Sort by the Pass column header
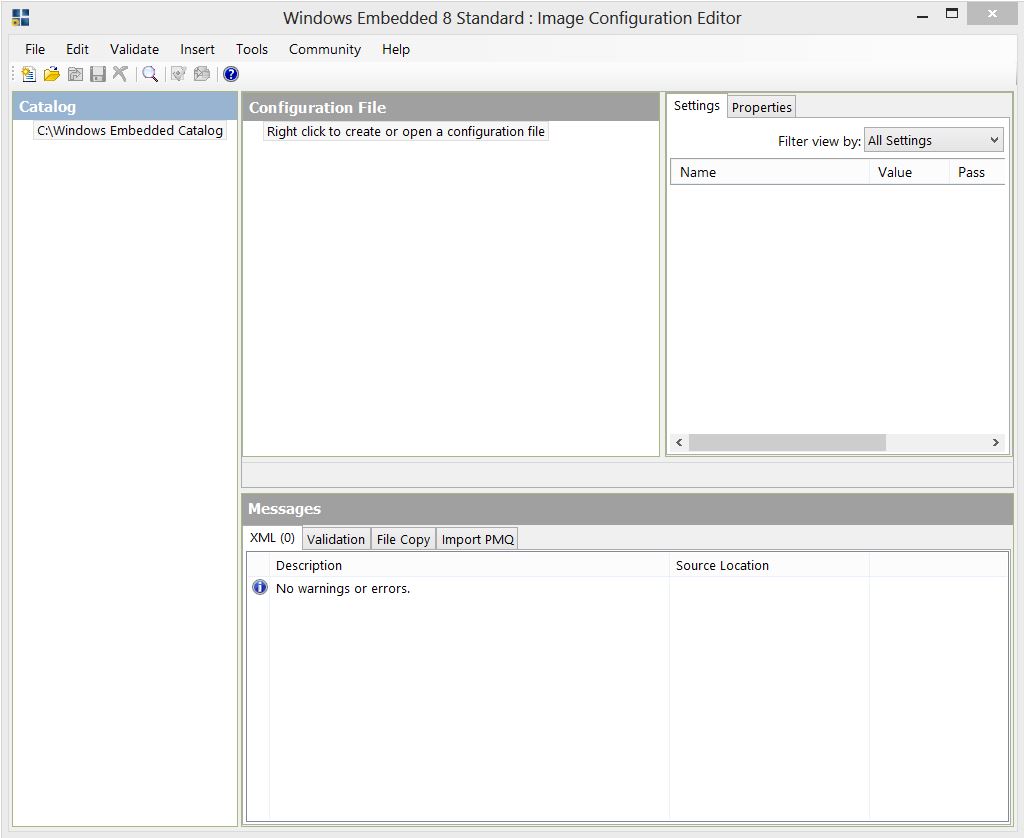 [977, 172]
